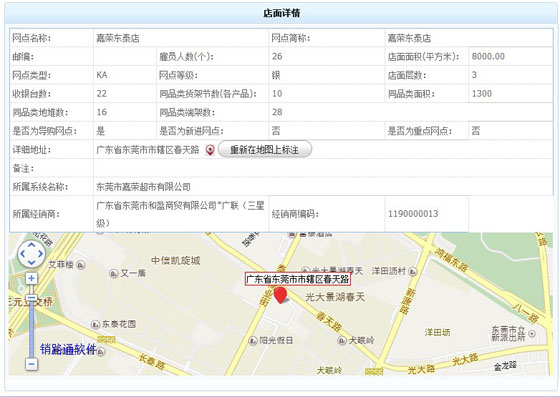560x397 pixels.
Task: Click 又一居 place icon on map
Action: click(x=114, y=274)
